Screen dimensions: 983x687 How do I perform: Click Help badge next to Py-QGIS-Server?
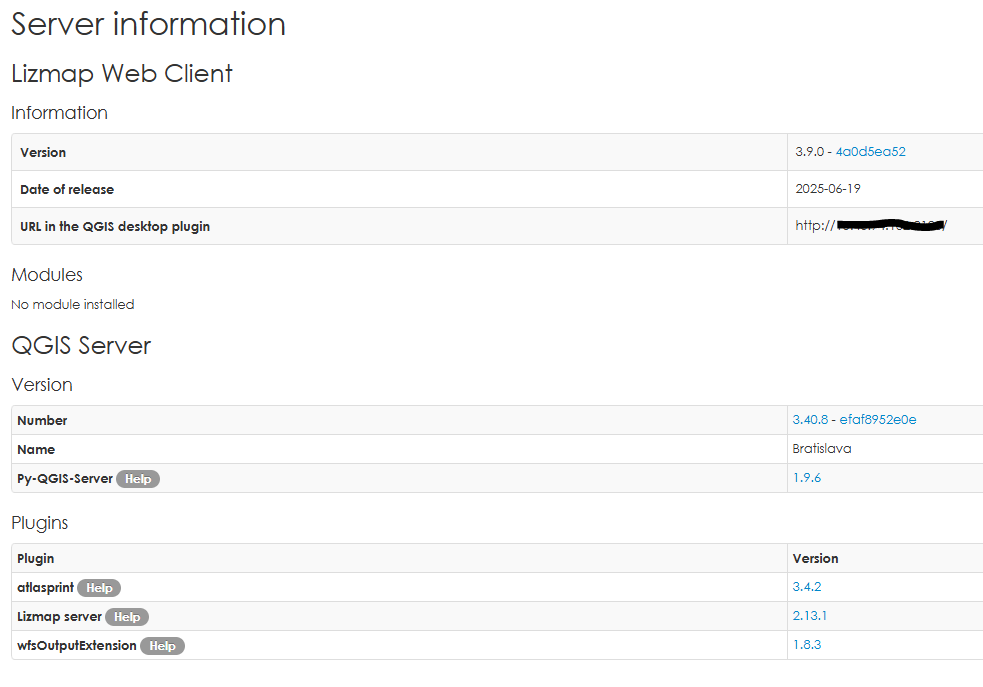[x=138, y=479]
